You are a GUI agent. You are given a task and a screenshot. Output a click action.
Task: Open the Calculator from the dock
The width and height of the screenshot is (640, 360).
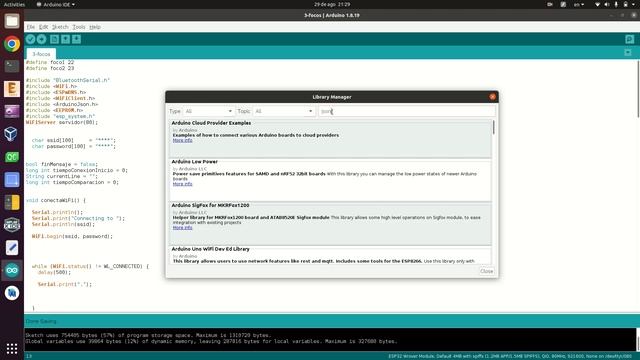coord(12,202)
